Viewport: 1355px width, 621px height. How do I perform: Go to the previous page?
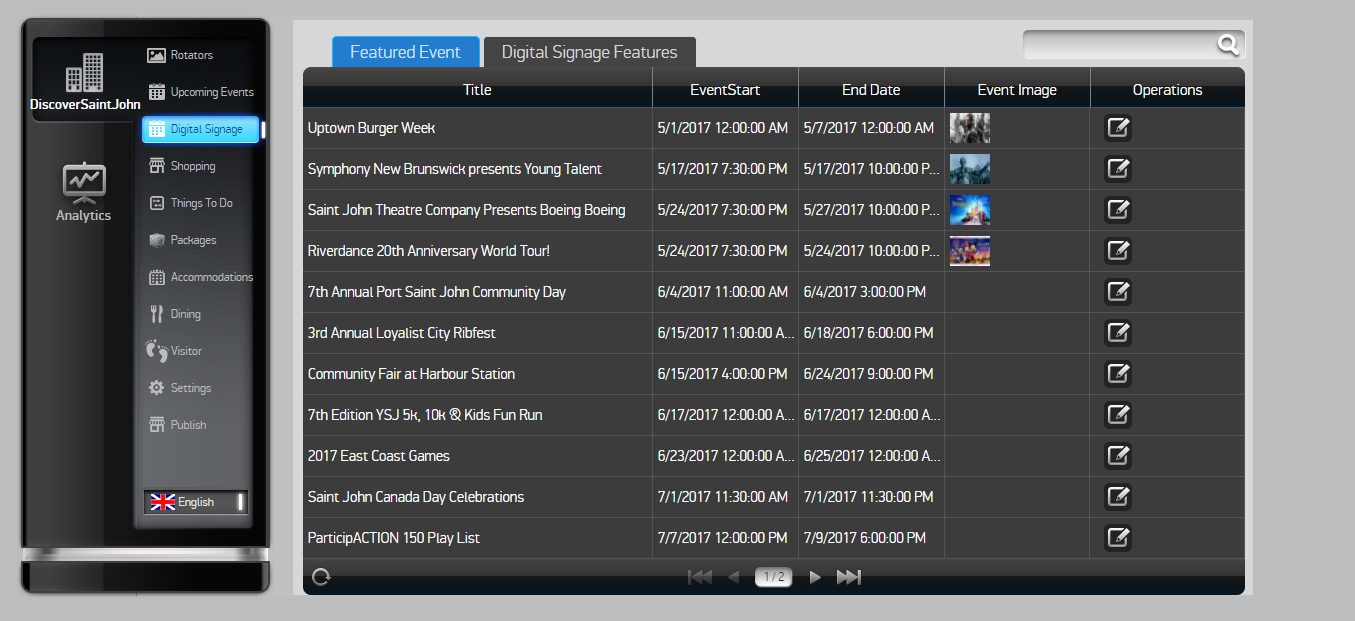click(734, 577)
